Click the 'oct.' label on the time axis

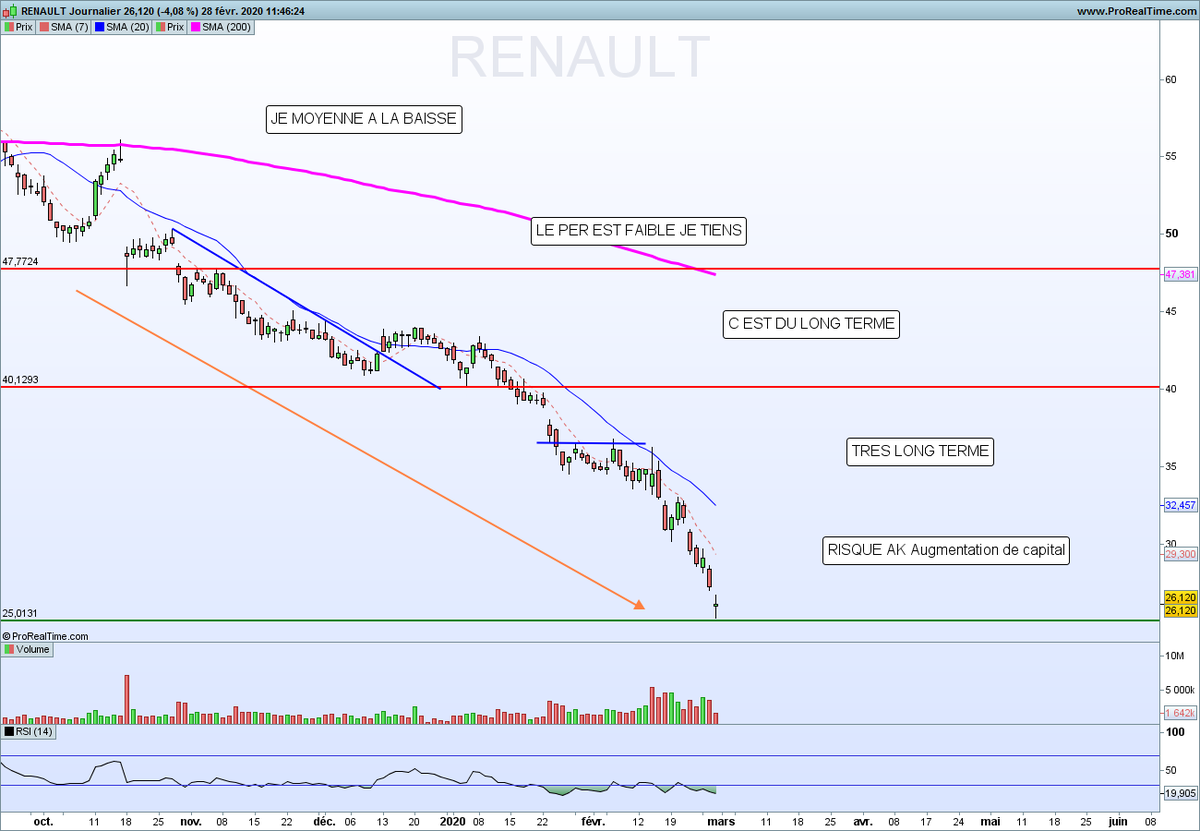tap(43, 821)
